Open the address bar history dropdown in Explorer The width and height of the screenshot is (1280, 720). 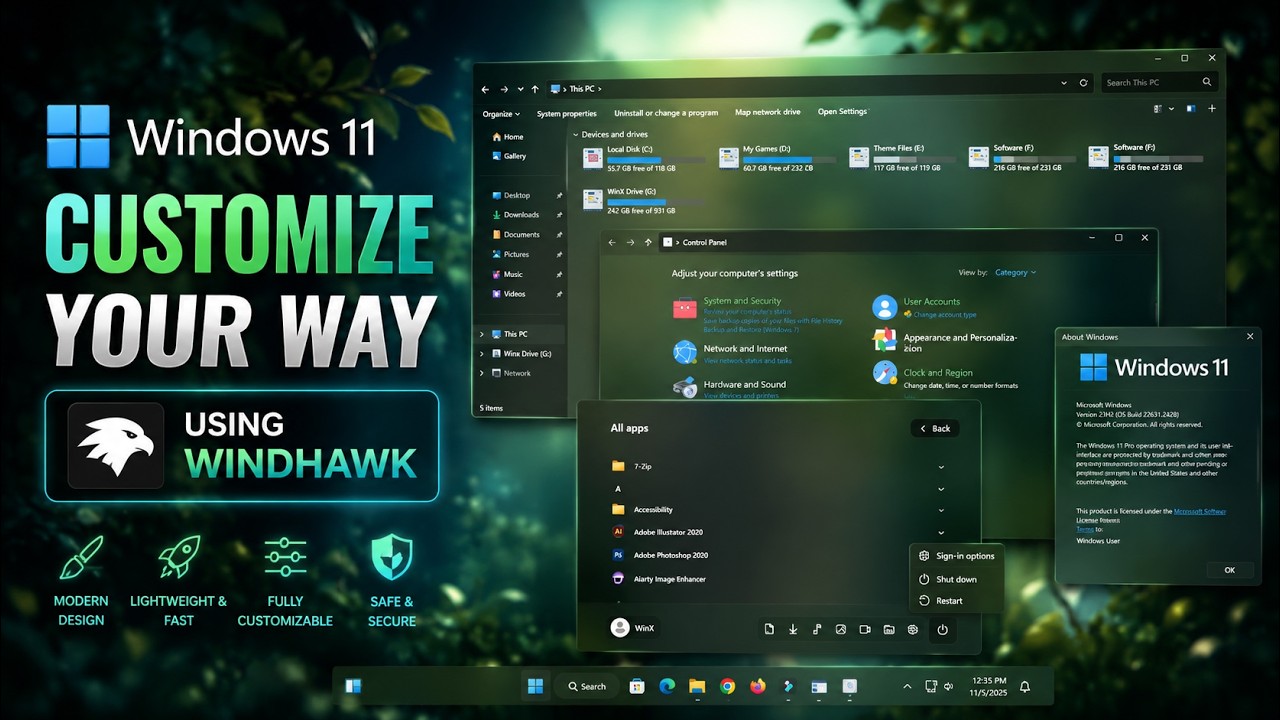coord(1065,83)
